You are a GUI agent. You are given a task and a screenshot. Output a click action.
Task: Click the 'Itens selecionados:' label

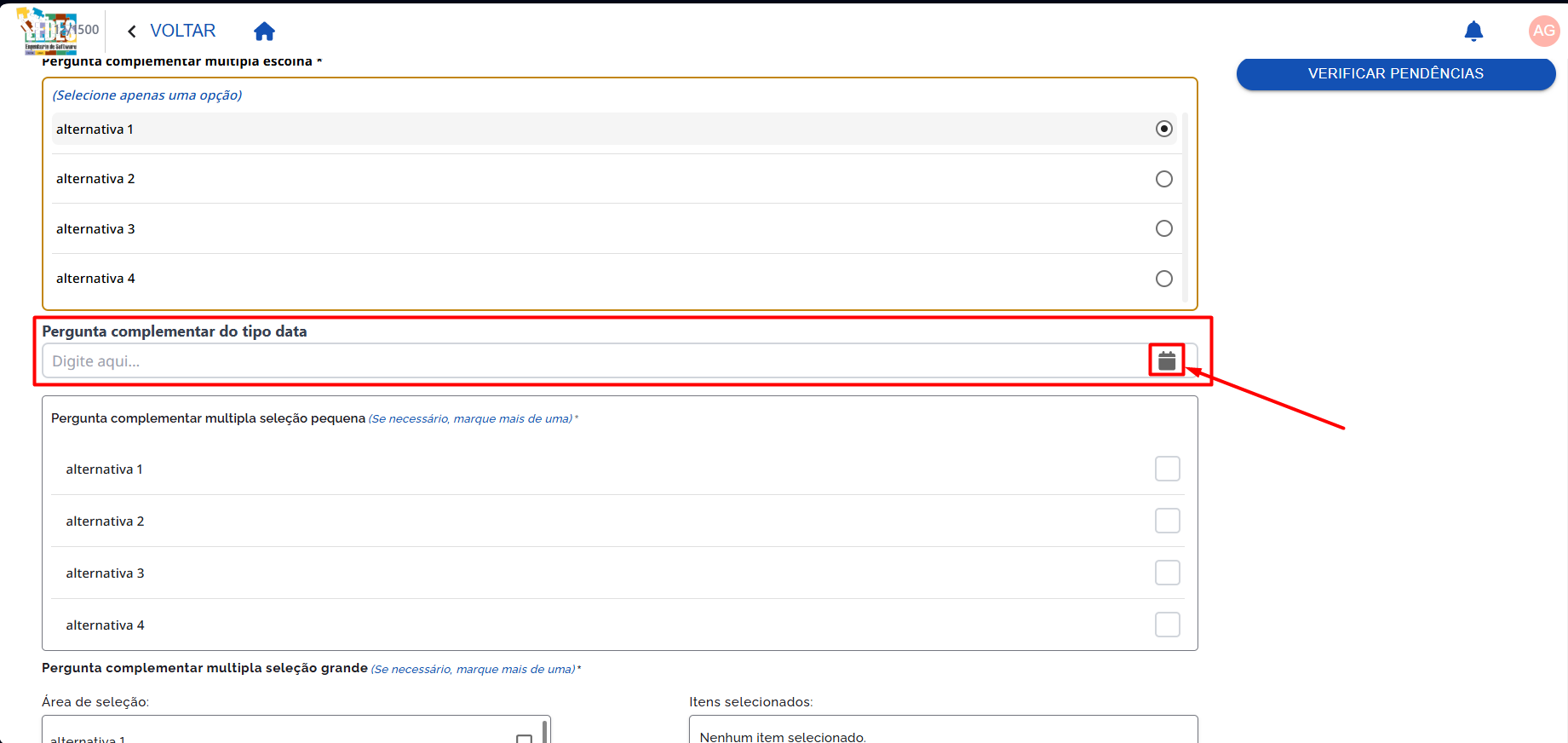[x=751, y=702]
